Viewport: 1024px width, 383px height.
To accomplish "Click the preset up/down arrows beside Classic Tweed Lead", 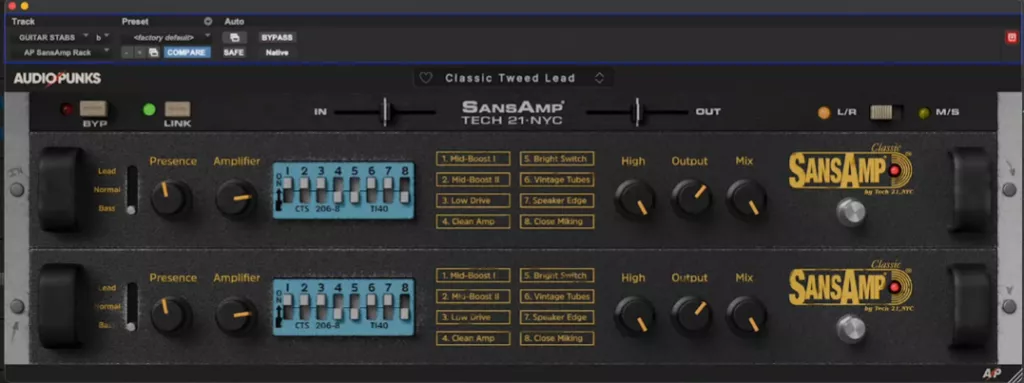I will [x=599, y=78].
